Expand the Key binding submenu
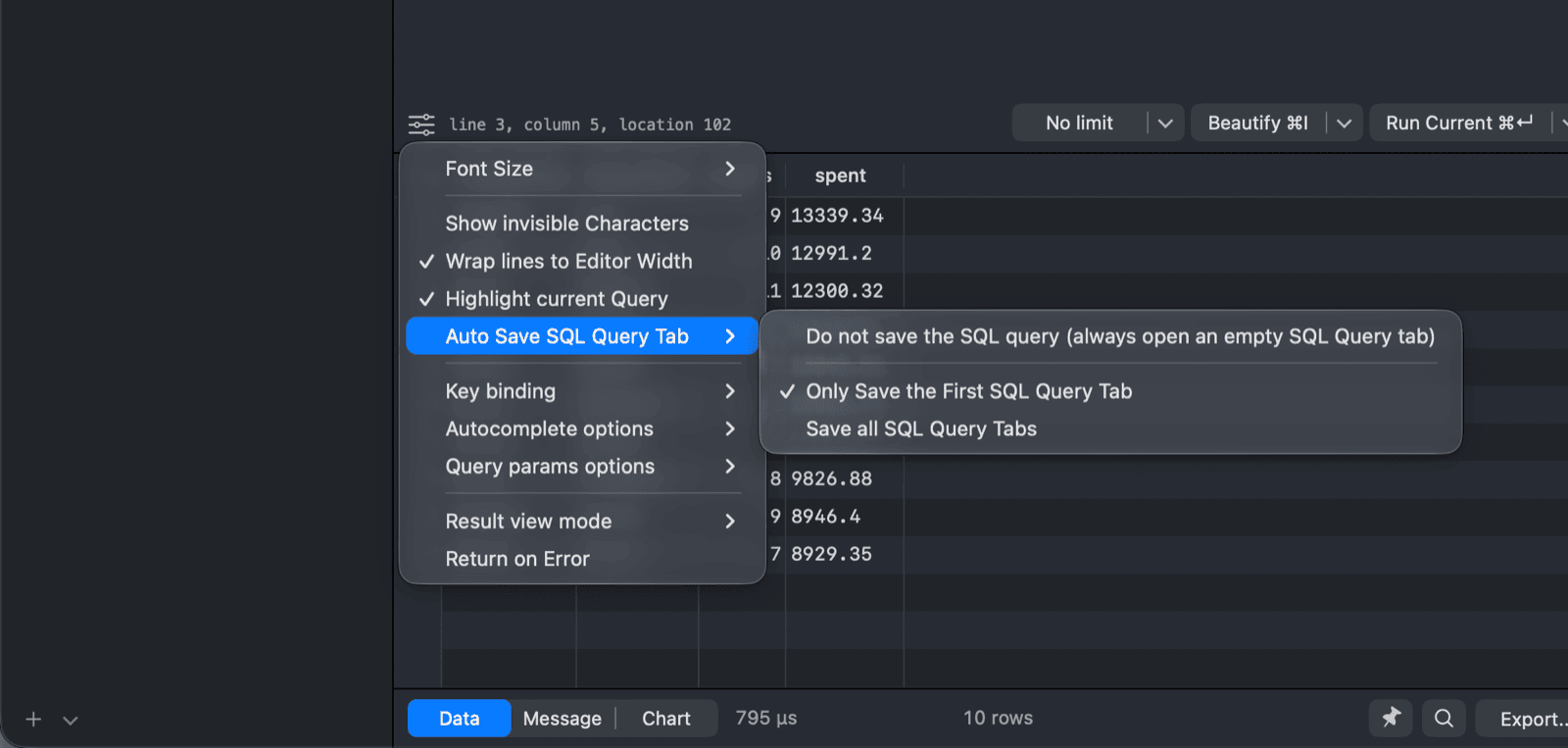Screen dimensions: 1568x748 (x=582, y=391)
